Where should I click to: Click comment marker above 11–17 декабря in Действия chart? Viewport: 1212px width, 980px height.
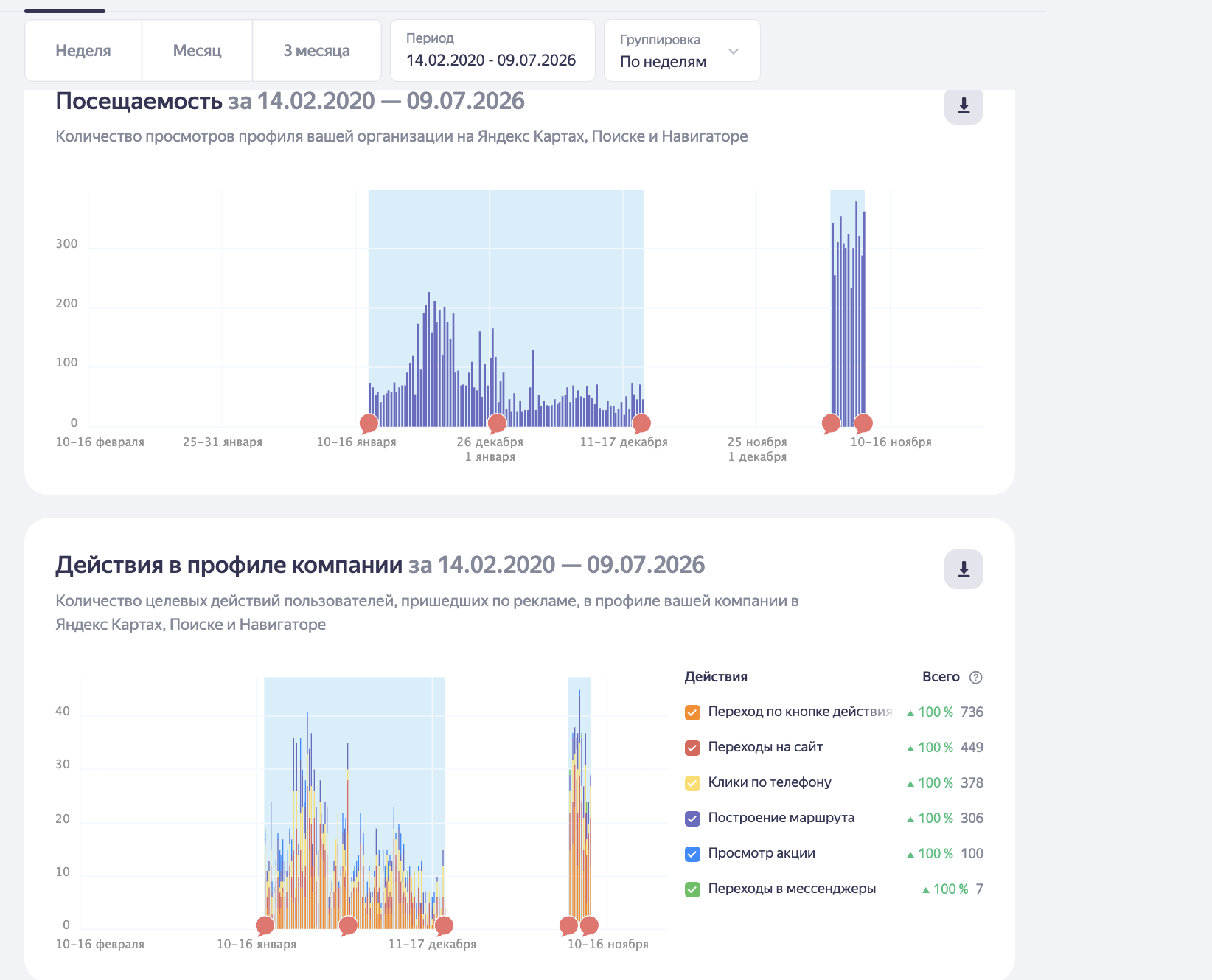[x=443, y=925]
